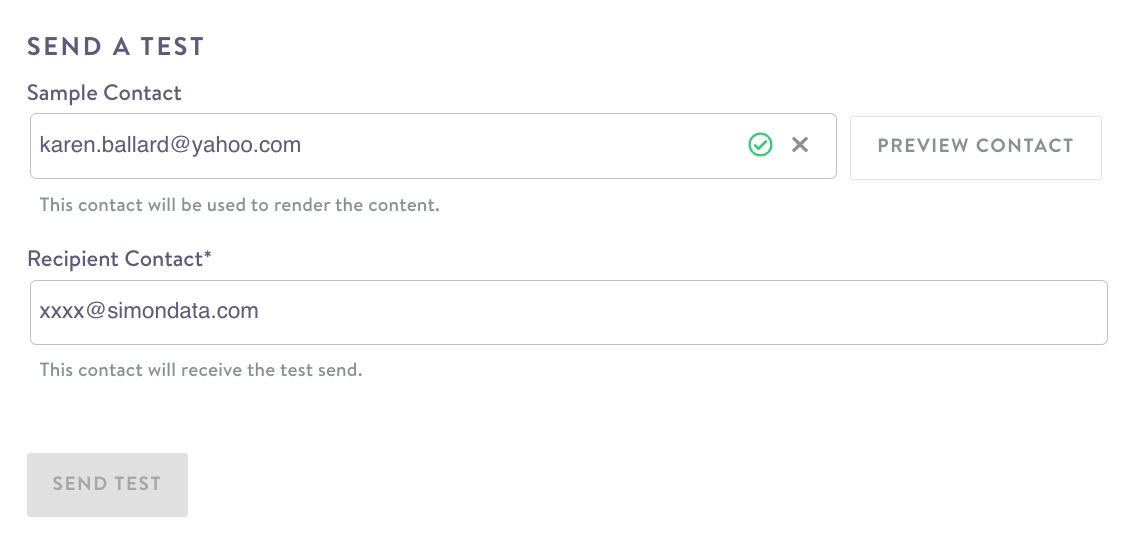Click empty space inside the Sample Contact box
This screenshot has width=1124, height=544.
tap(520, 146)
